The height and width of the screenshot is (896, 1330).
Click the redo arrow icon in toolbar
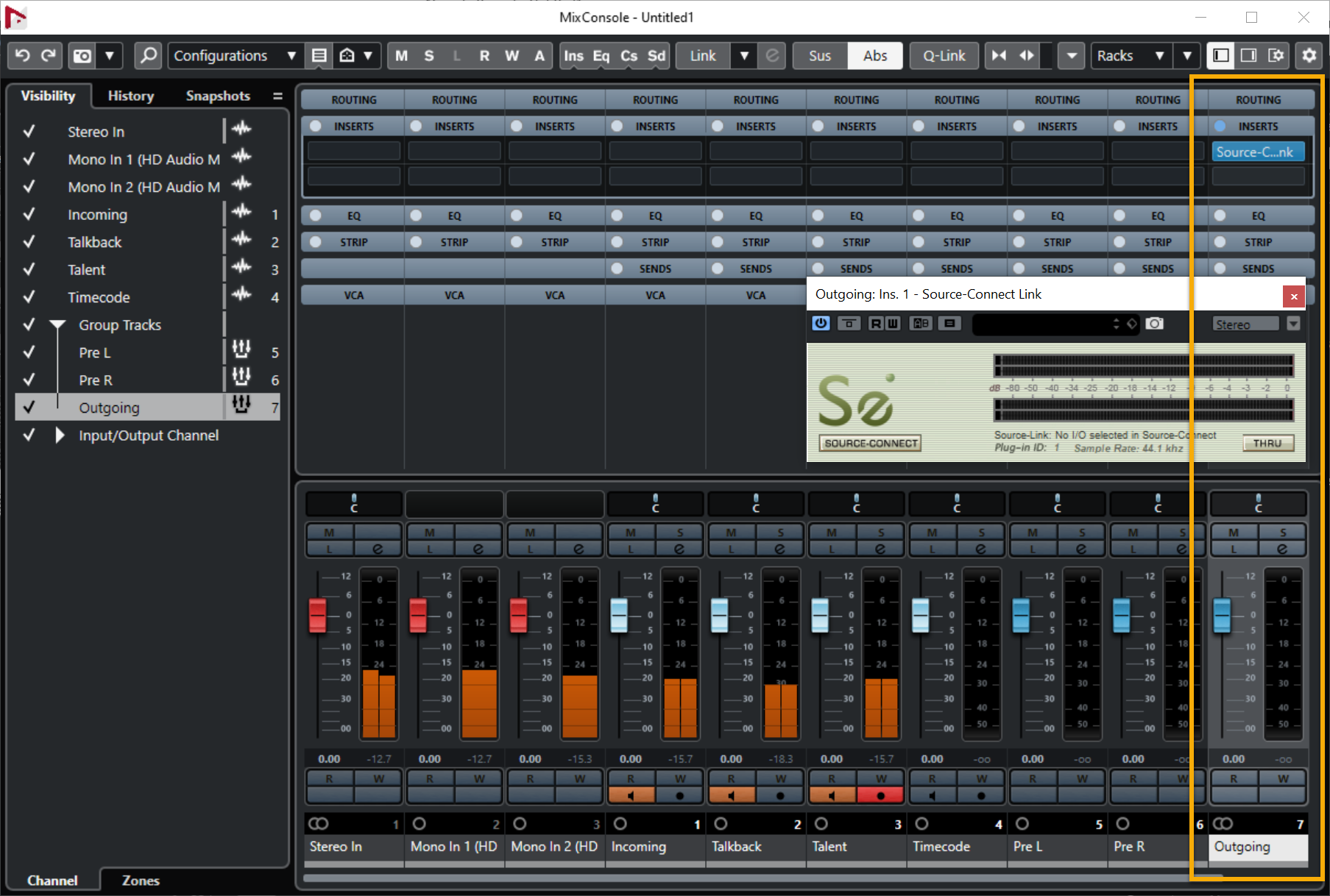tap(49, 56)
